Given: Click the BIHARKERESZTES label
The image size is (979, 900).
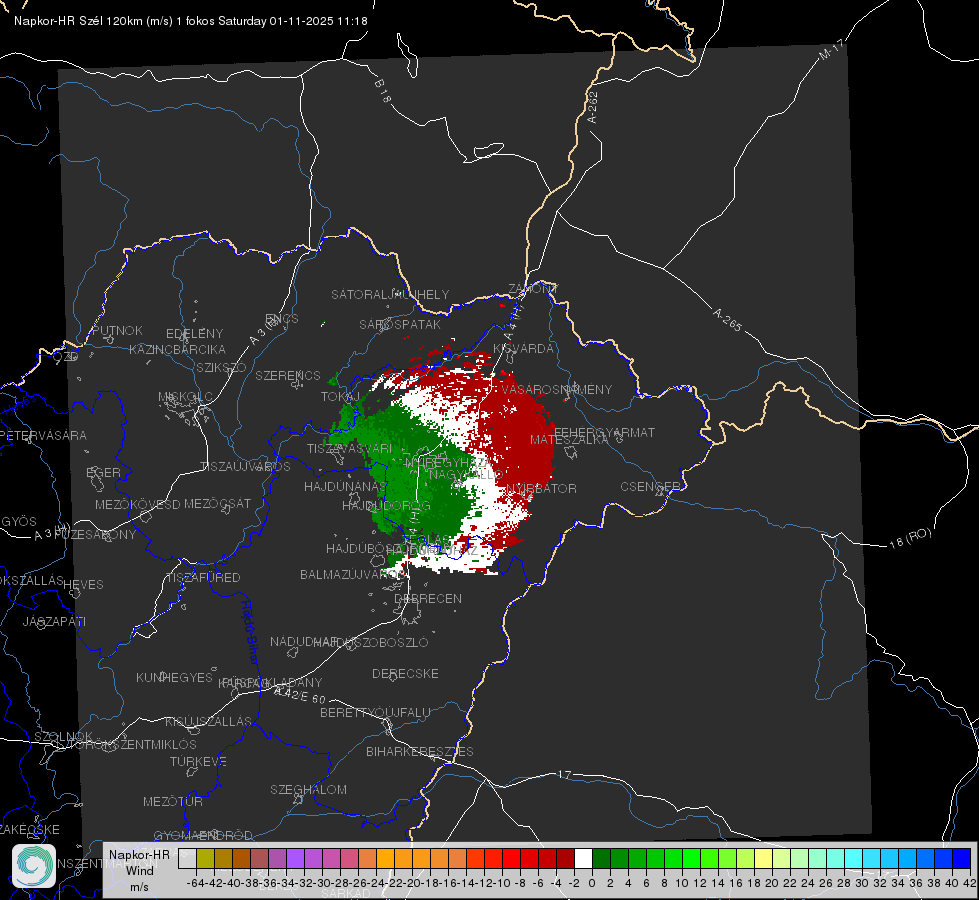Looking at the screenshot, I should click(x=420, y=751).
